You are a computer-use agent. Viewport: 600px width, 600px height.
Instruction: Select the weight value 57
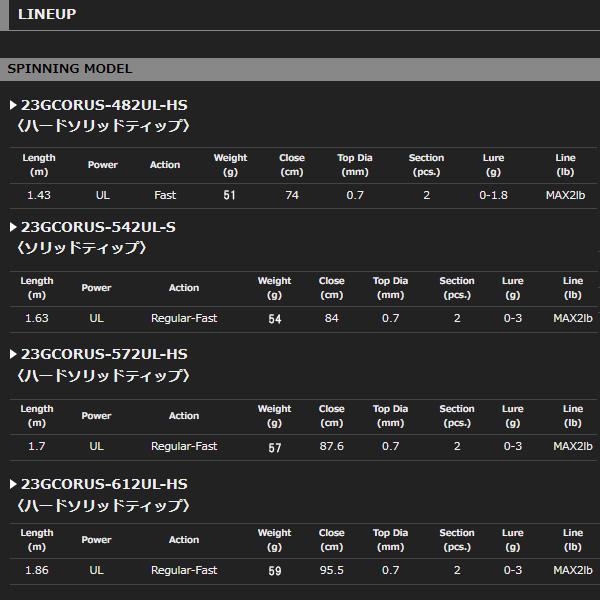click(274, 447)
